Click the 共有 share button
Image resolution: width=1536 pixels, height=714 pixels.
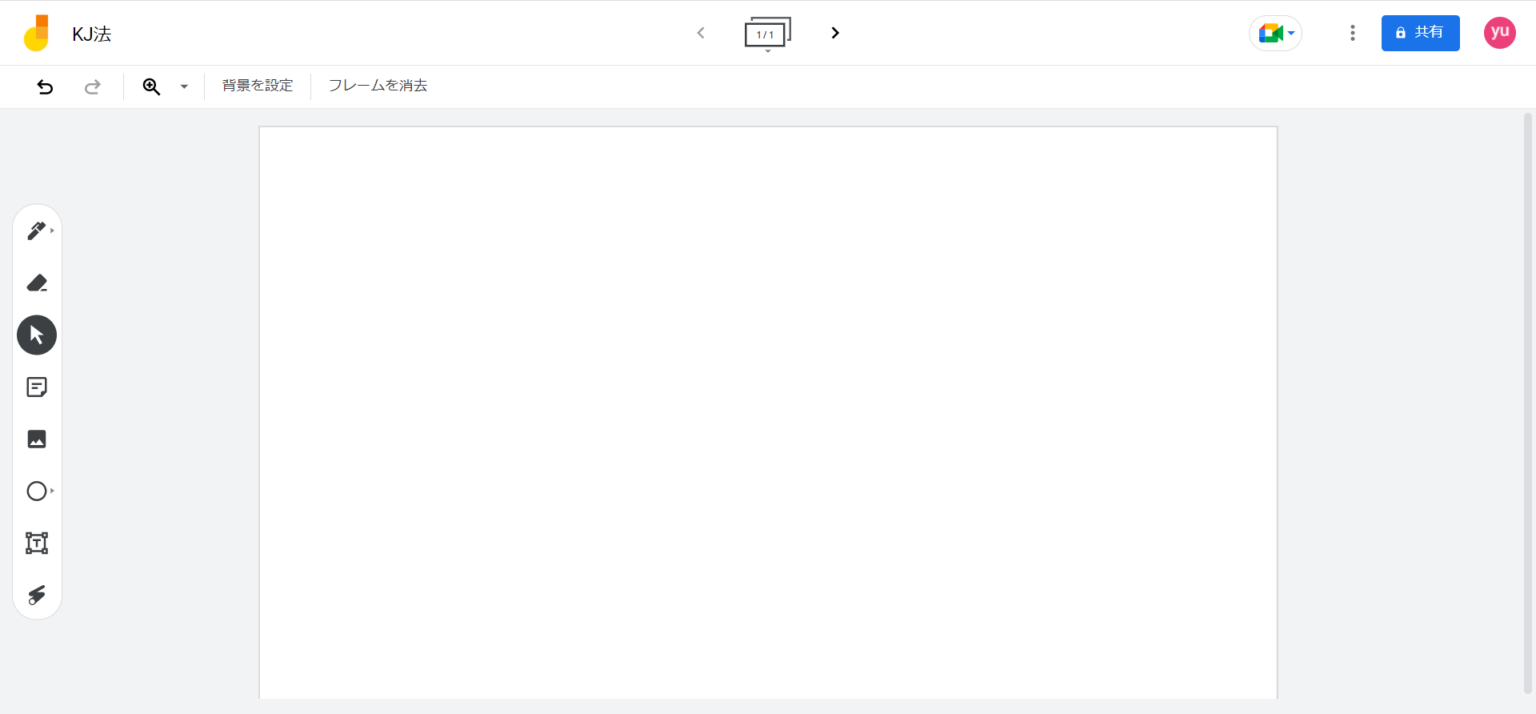point(1420,32)
